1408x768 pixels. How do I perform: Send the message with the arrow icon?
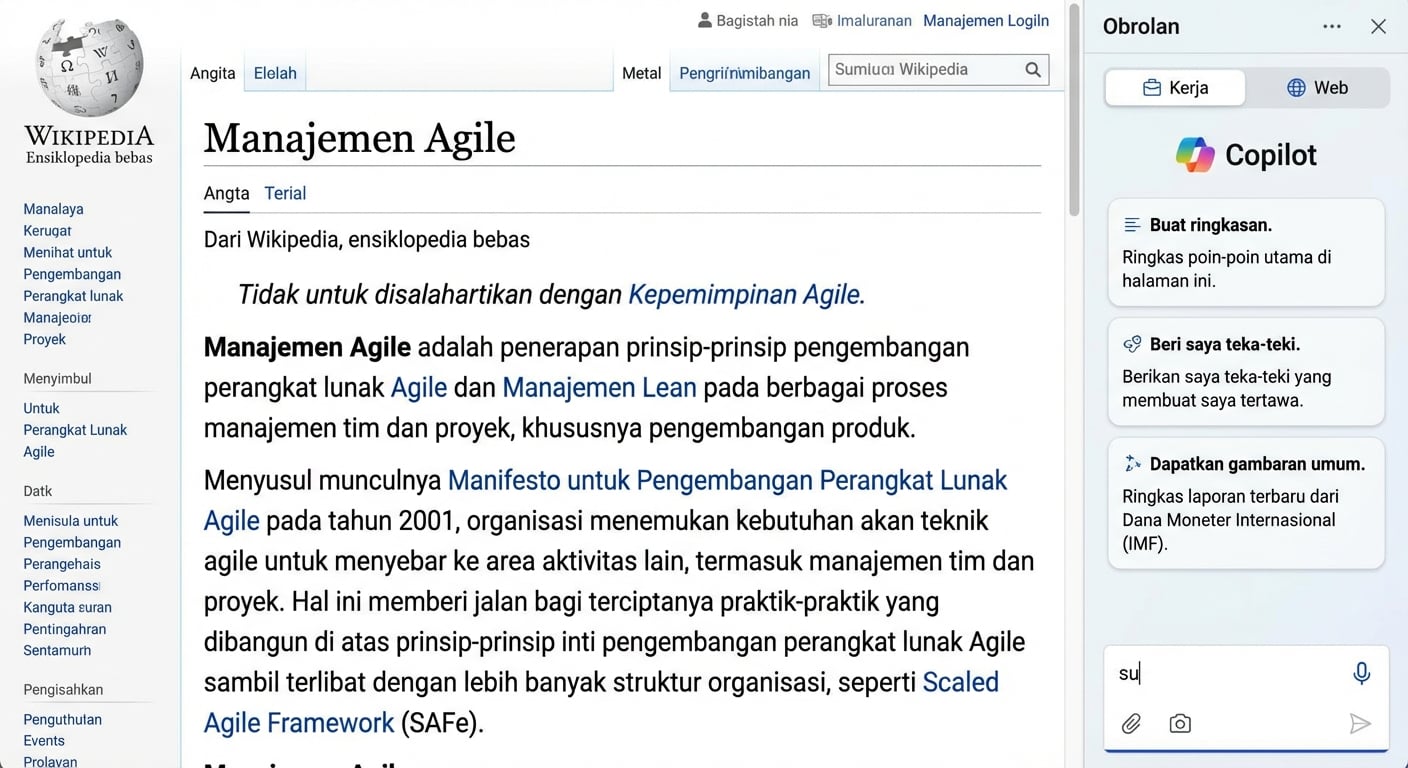coord(1360,723)
